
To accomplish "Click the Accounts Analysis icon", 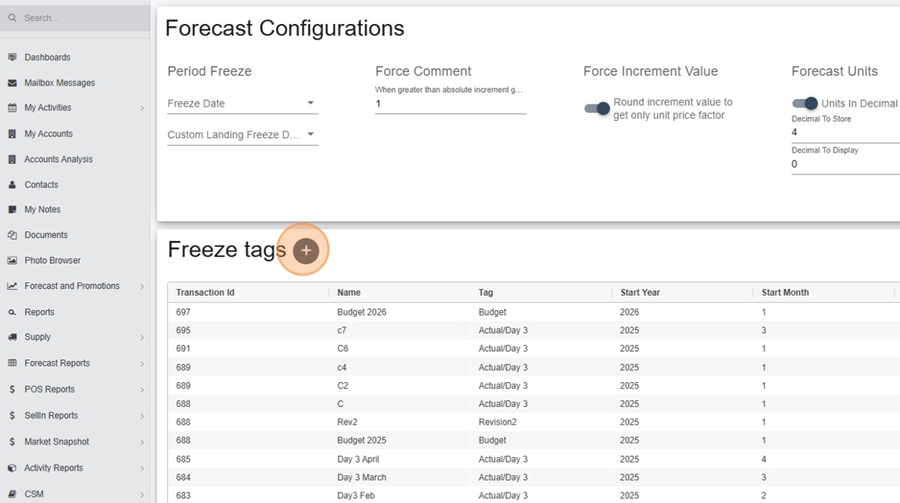I will 12,159.
